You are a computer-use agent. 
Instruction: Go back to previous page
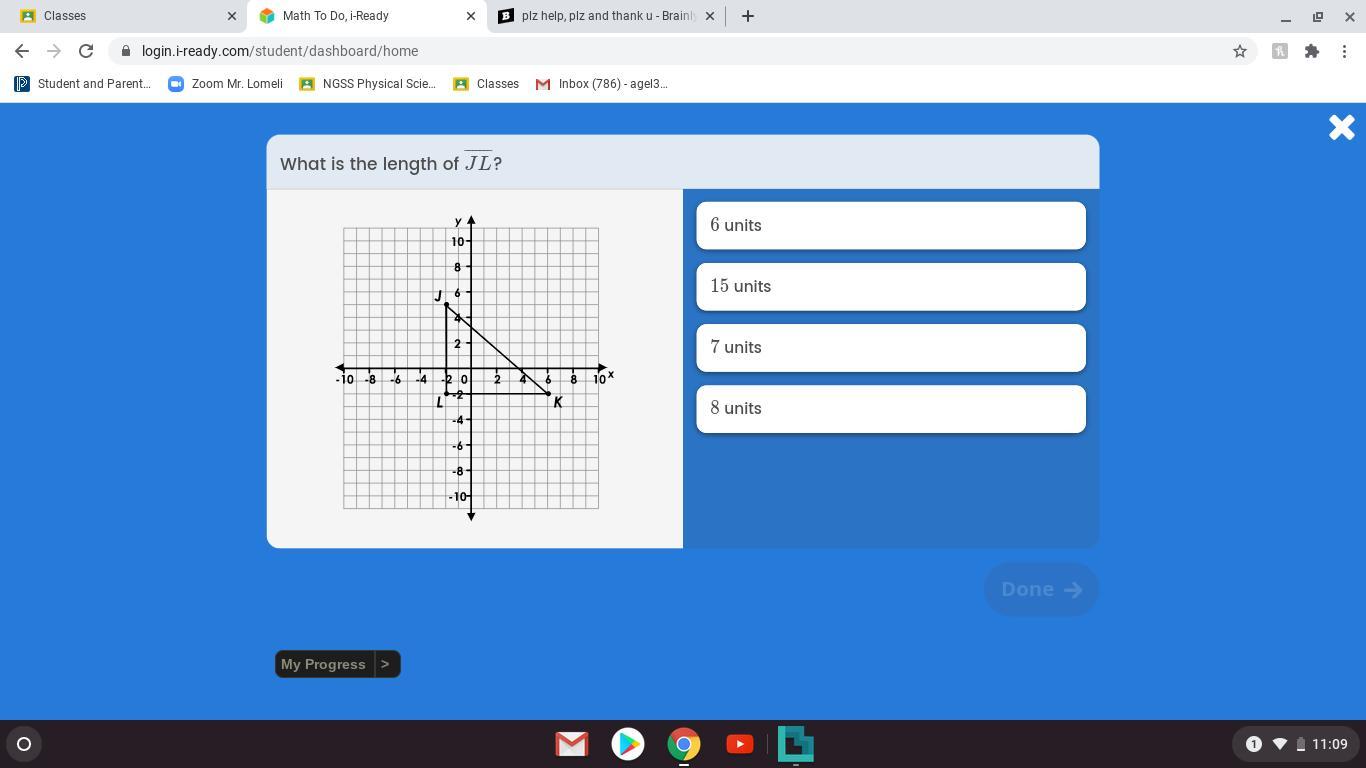(22, 51)
